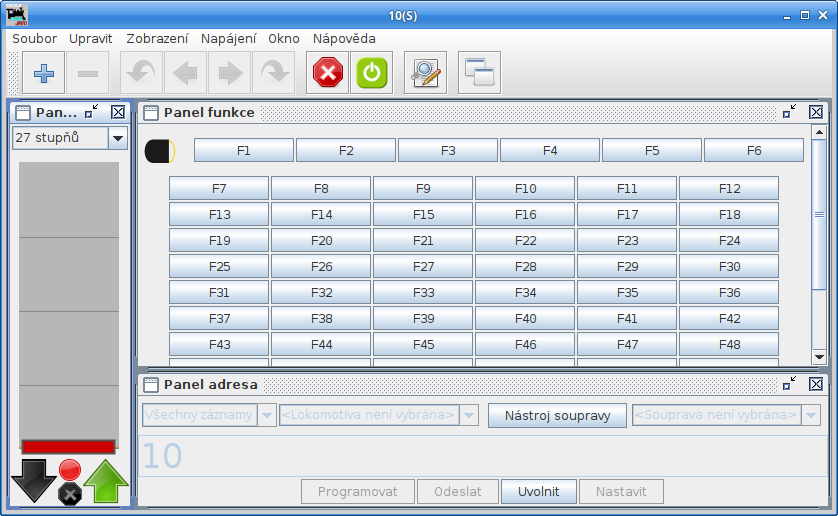Toggle function F1
The height and width of the screenshot is (516, 838).
[x=243, y=150]
